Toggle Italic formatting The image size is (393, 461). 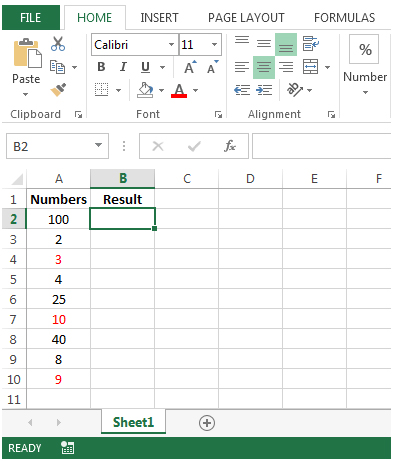point(123,67)
